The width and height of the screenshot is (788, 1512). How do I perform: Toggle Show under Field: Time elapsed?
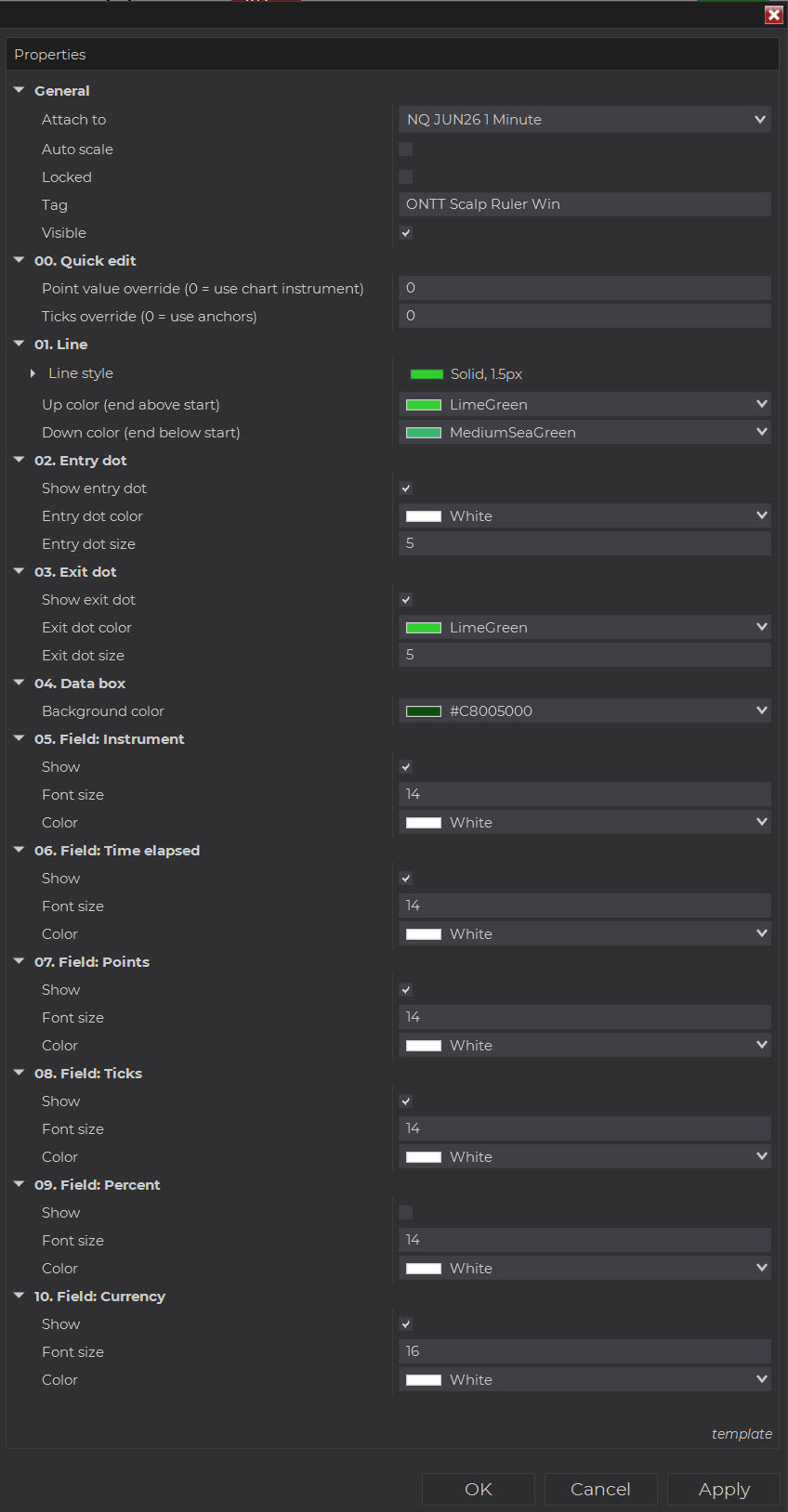[x=406, y=878]
